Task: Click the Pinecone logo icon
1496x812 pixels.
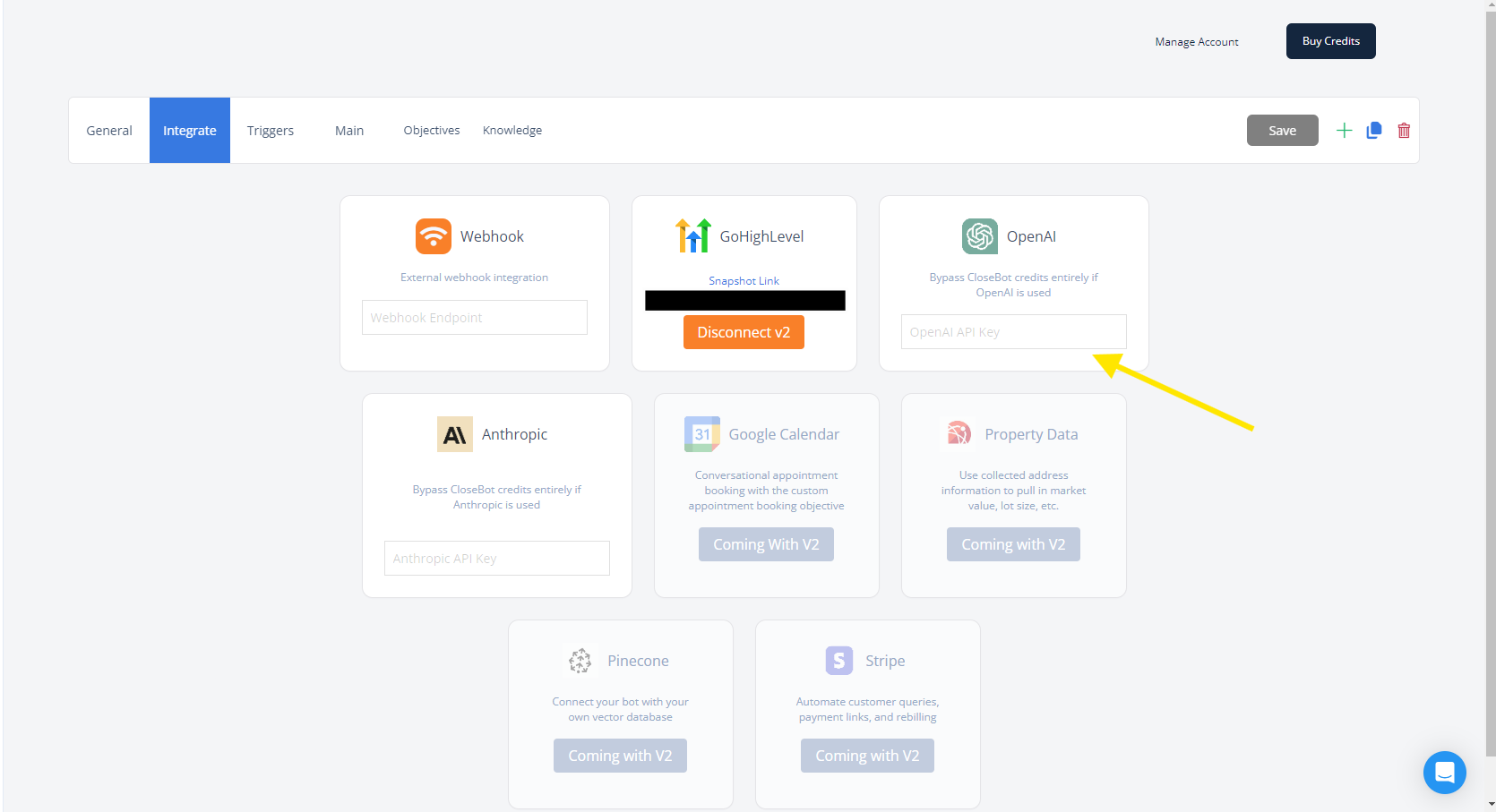Action: point(580,661)
